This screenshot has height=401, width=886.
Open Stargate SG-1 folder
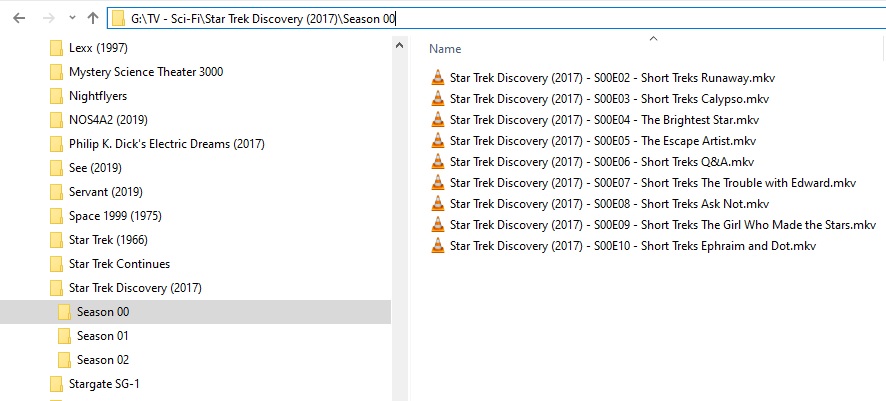pos(104,384)
